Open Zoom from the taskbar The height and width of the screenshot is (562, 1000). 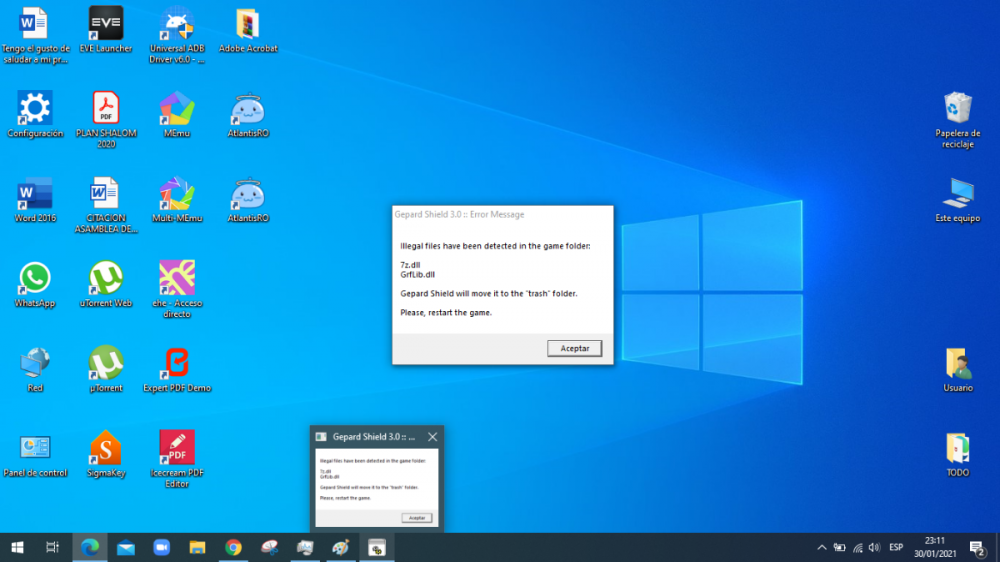point(161,547)
